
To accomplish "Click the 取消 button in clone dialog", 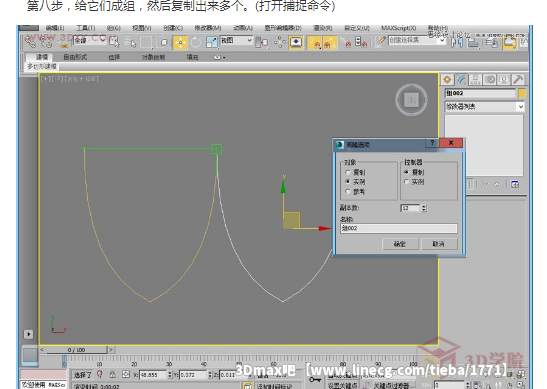I will 439,244.
